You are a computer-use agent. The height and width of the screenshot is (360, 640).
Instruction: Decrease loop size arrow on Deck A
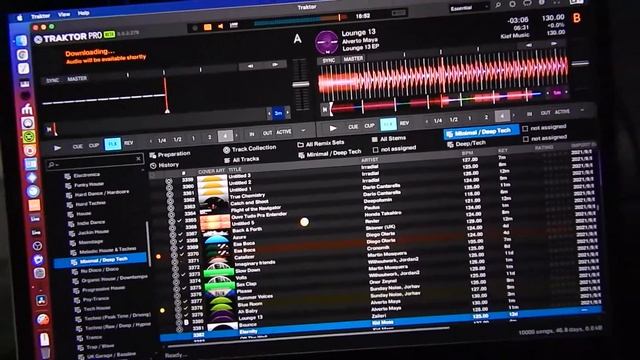151,141
